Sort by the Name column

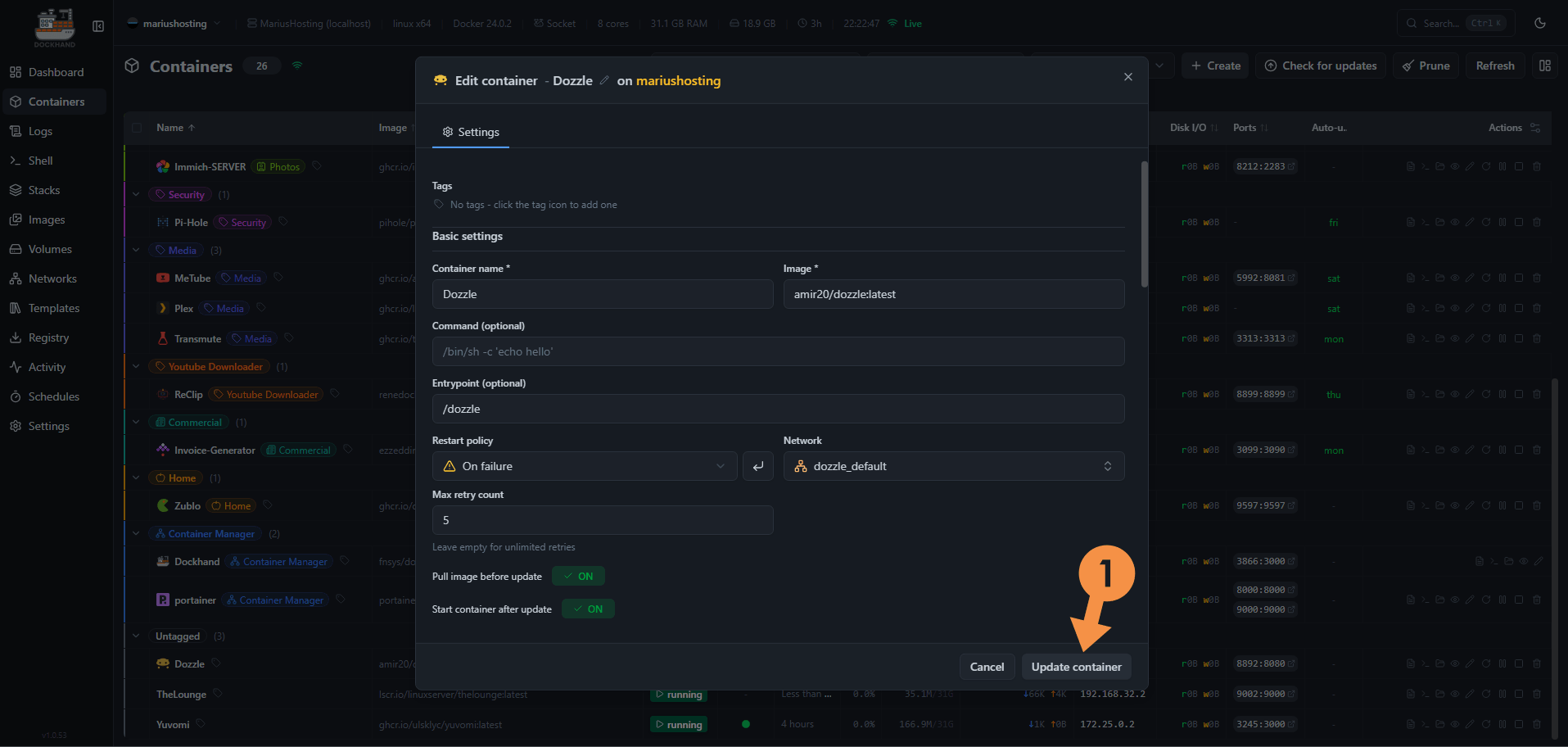click(x=175, y=128)
